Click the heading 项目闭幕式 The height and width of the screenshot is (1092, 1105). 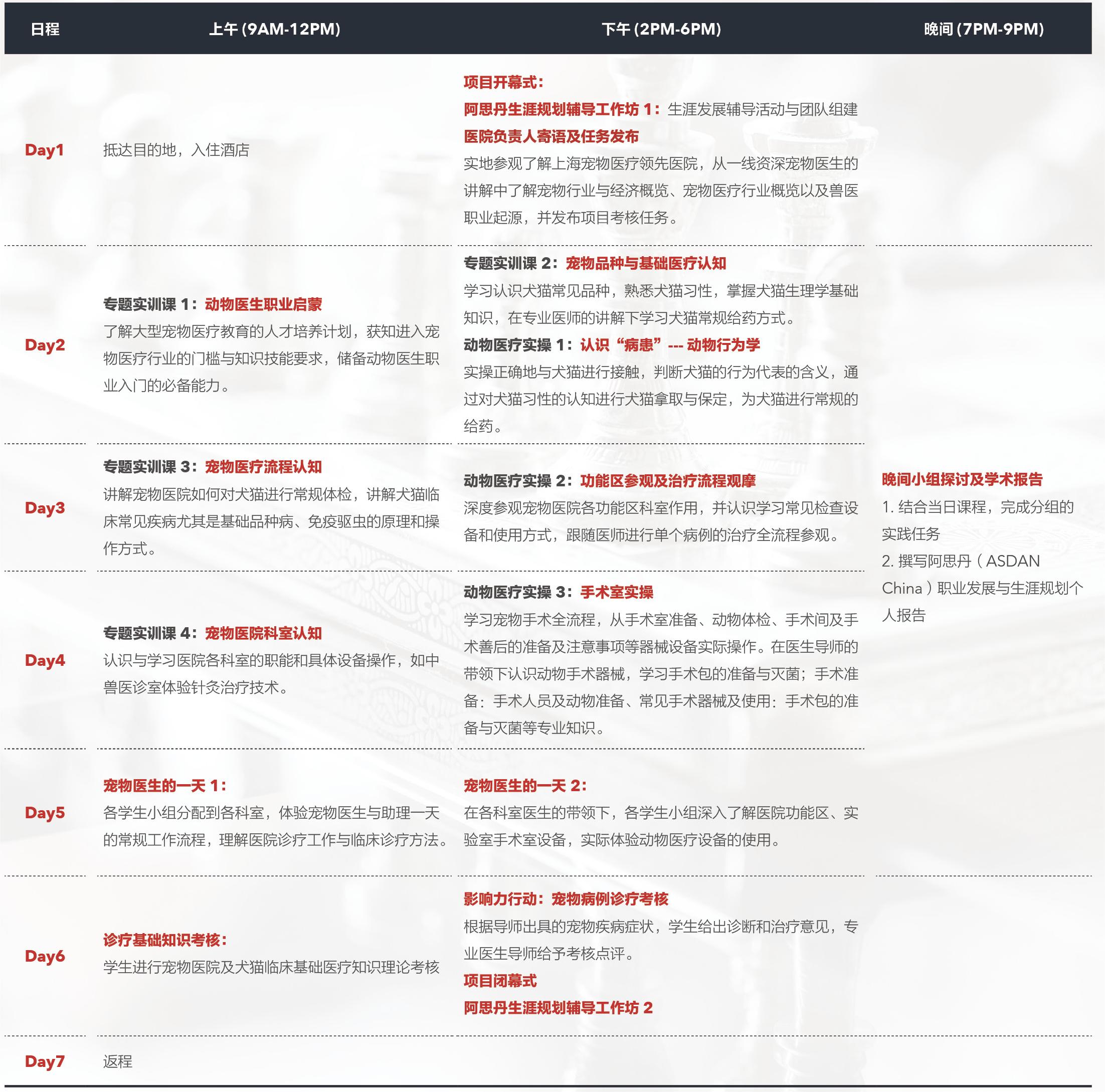500,981
